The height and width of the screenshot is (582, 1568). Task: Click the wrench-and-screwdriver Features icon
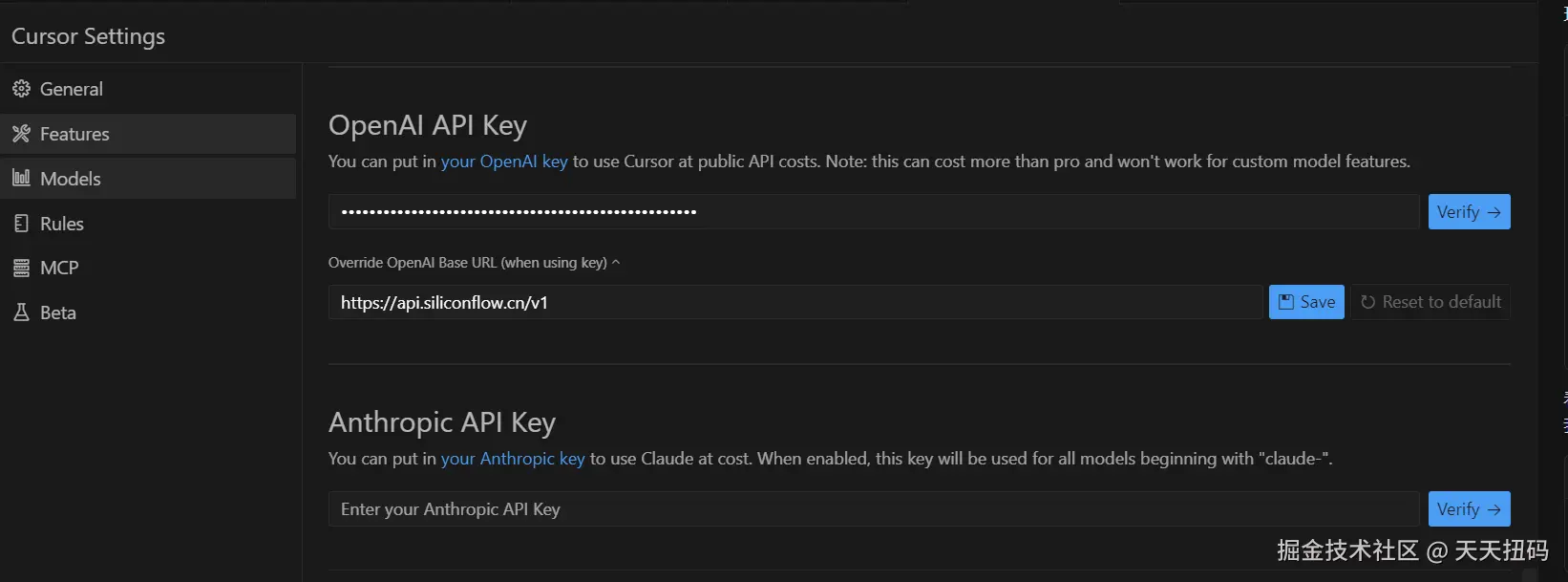click(21, 134)
